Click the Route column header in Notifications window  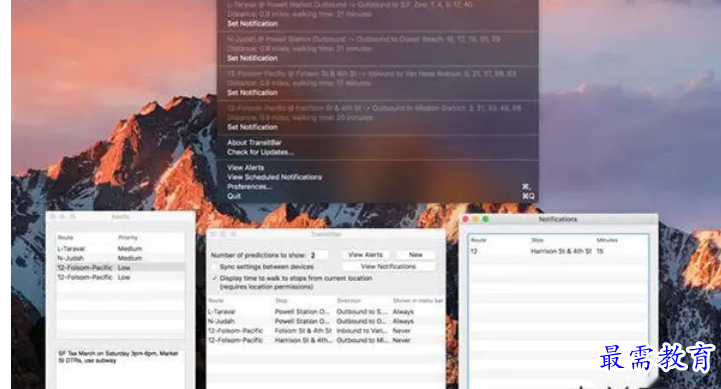tap(478, 240)
